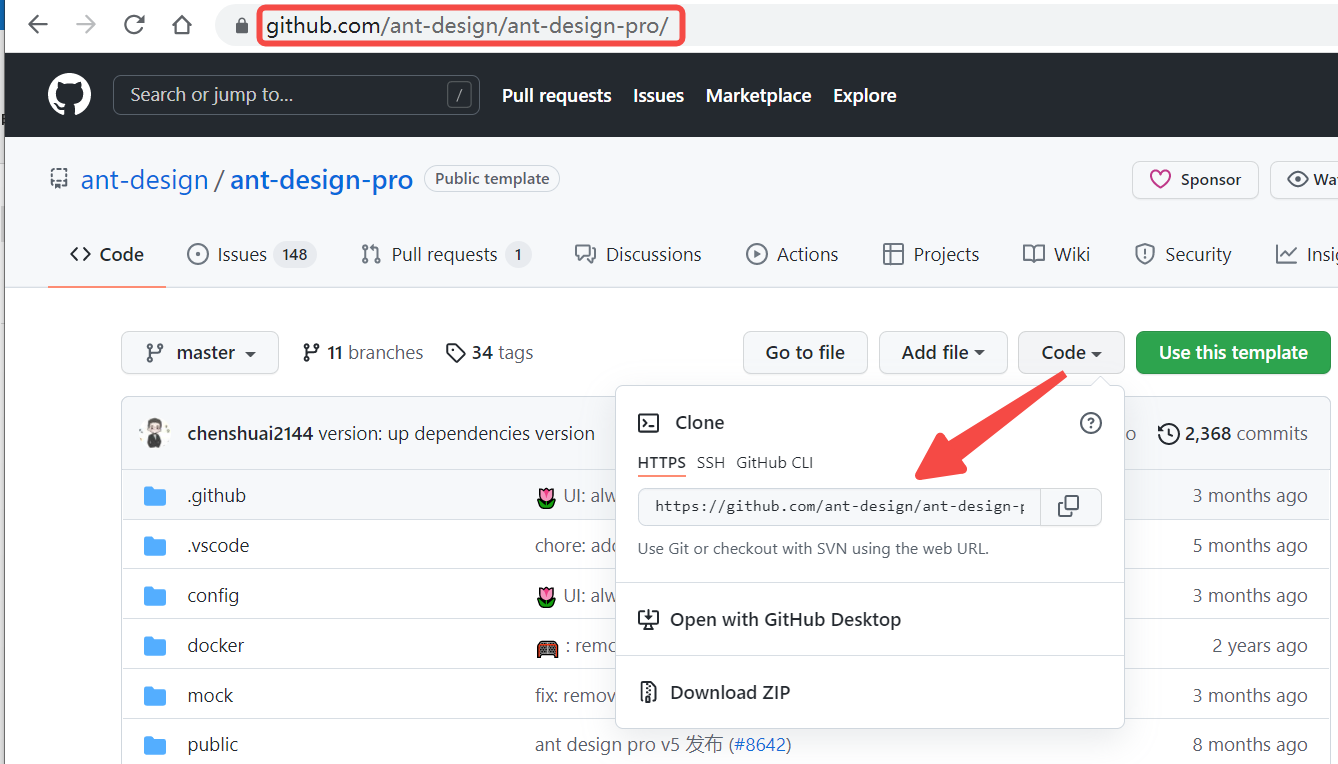
Task: Open the #8642 pull request link
Action: (760, 745)
